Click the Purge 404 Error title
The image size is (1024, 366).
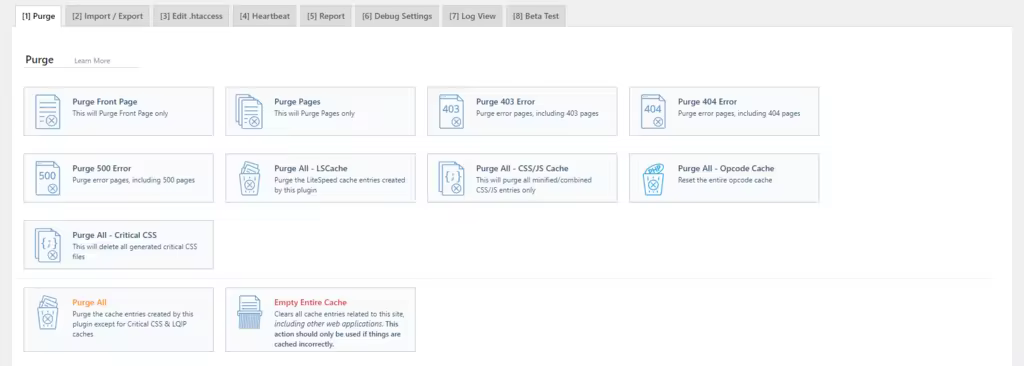click(707, 102)
